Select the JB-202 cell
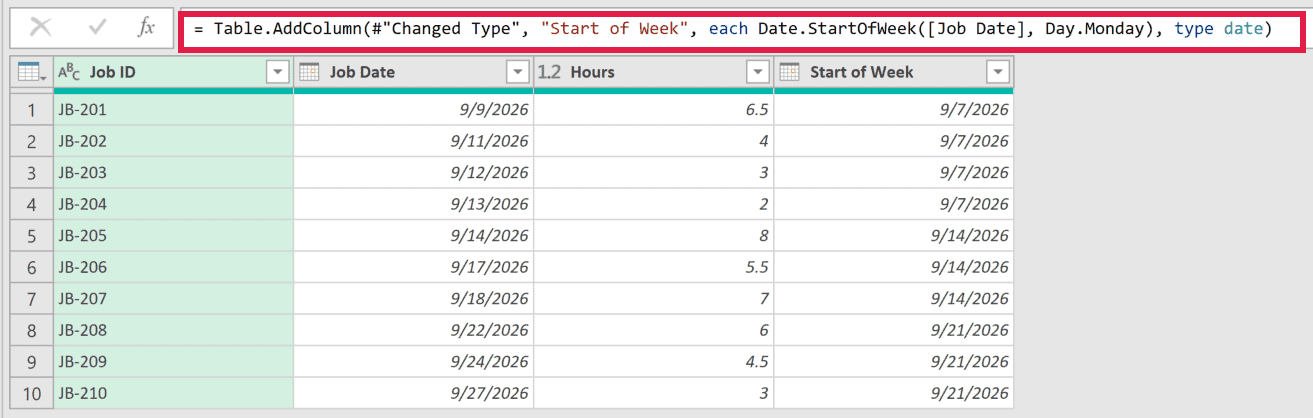 pyautogui.click(x=173, y=141)
